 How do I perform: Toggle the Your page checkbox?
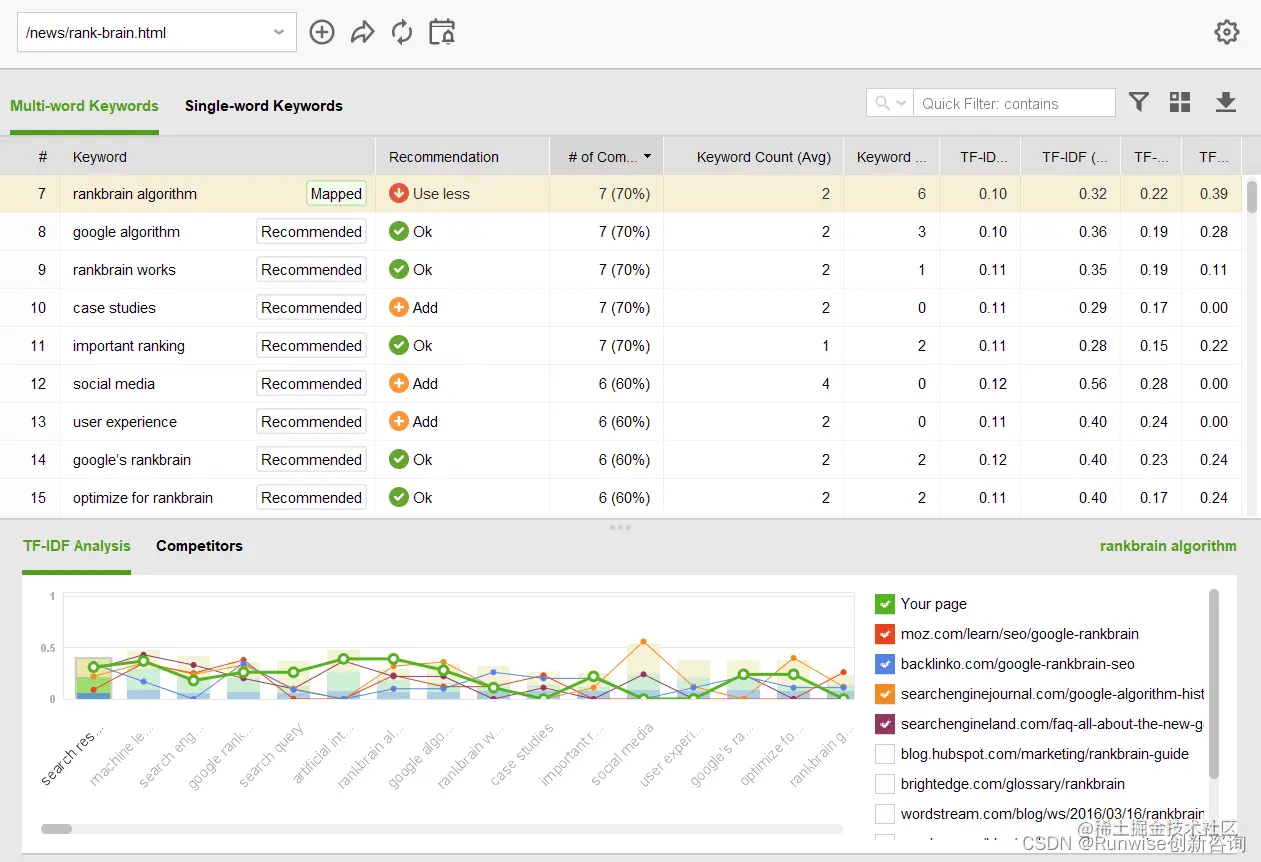(884, 604)
